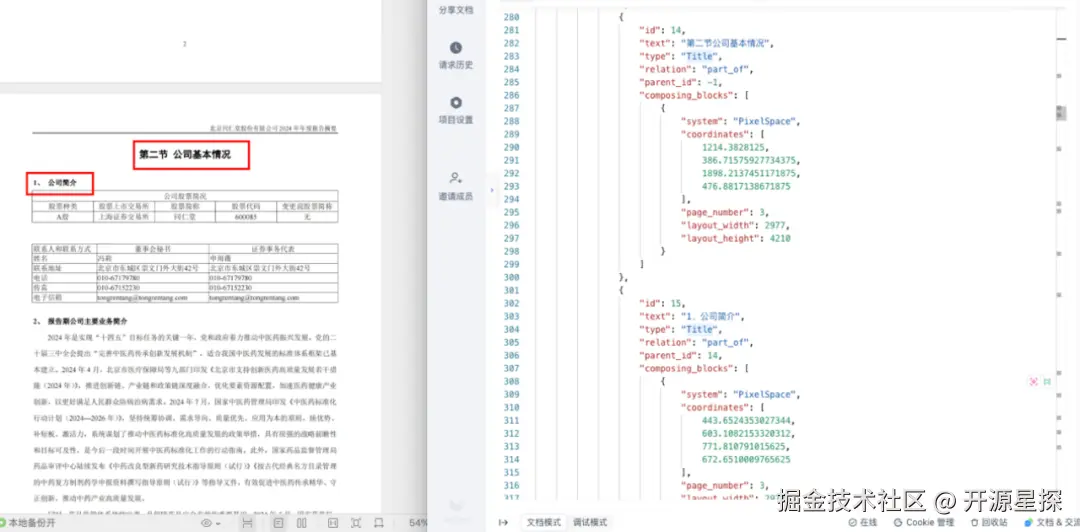1080x532 pixels.
Task: Click line number 307 in the JSON gutter
Action: [x=510, y=369]
